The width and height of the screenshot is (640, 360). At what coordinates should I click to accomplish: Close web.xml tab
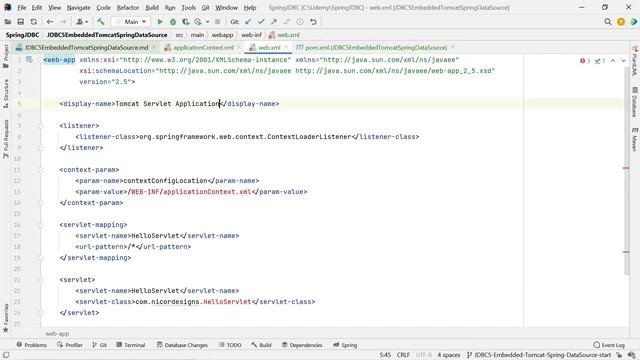pyautogui.click(x=286, y=47)
